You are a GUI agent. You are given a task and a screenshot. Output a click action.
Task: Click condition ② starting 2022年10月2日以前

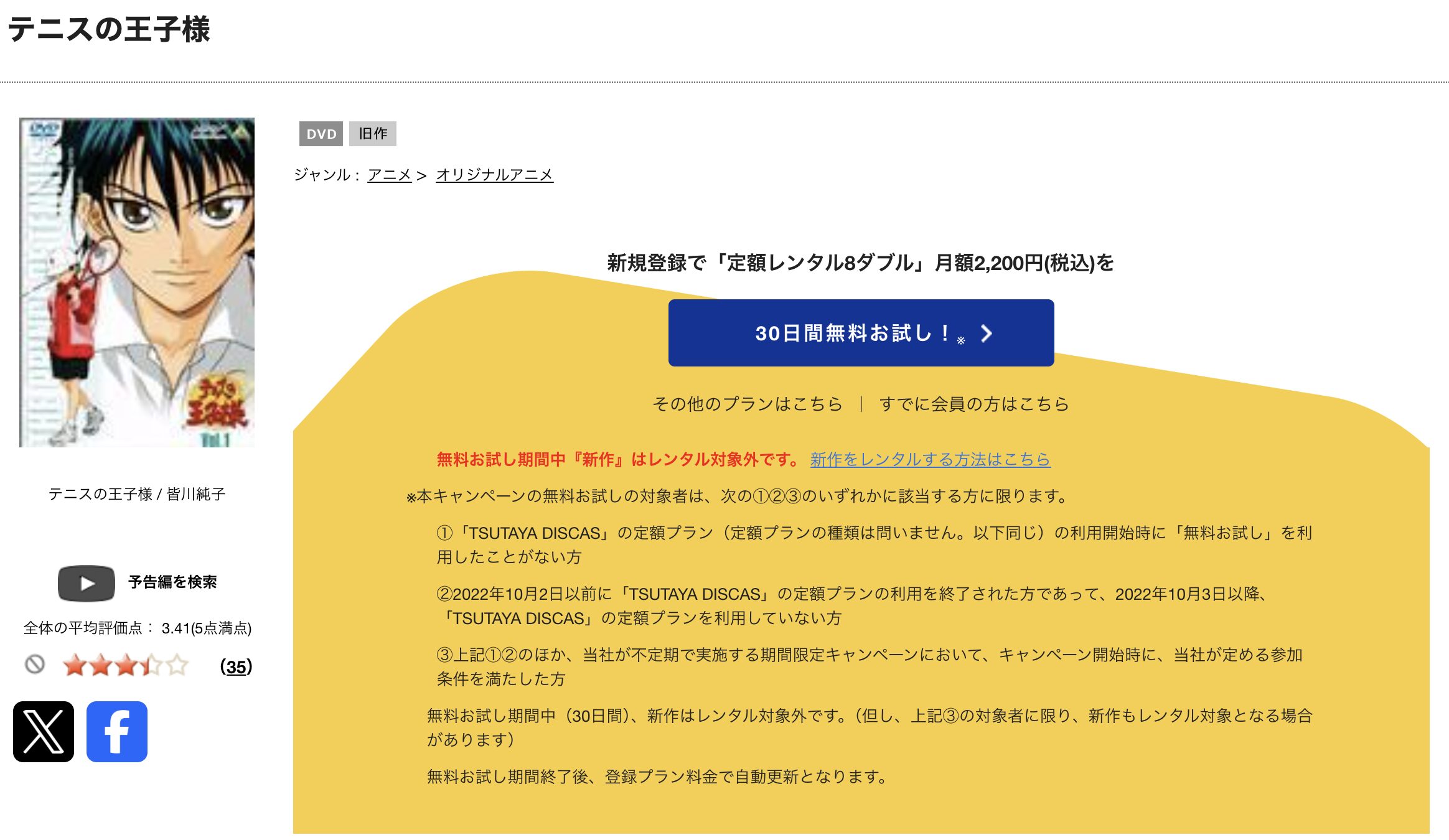click(x=853, y=605)
